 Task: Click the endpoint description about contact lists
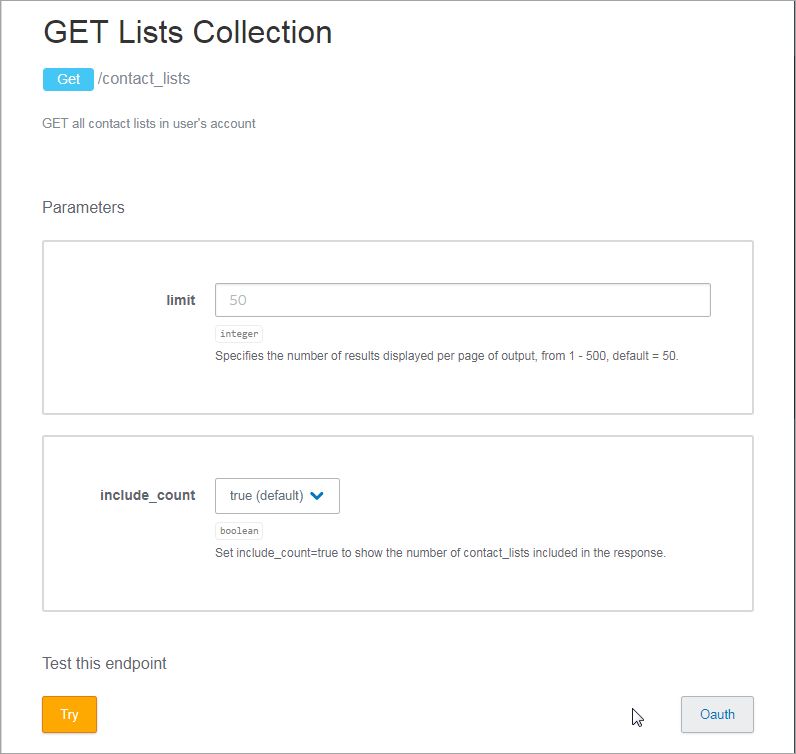point(149,124)
